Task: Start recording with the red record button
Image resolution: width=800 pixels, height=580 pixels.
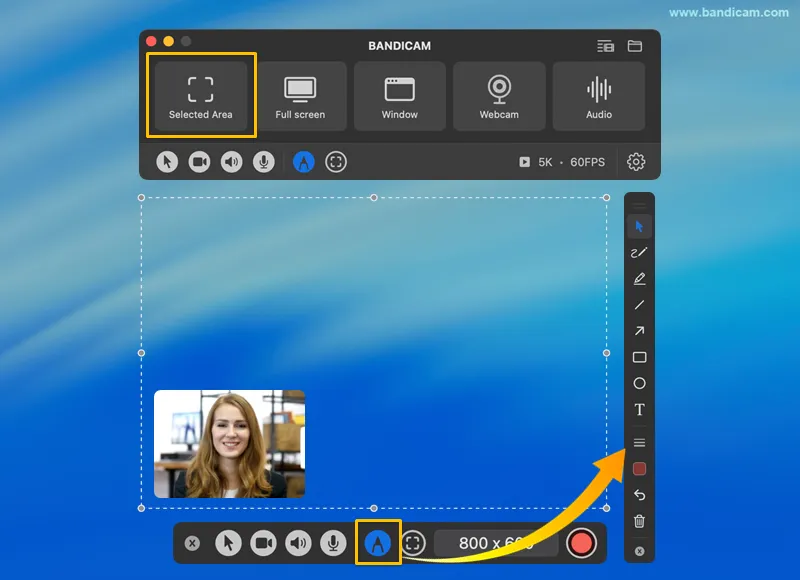Action: 581,543
